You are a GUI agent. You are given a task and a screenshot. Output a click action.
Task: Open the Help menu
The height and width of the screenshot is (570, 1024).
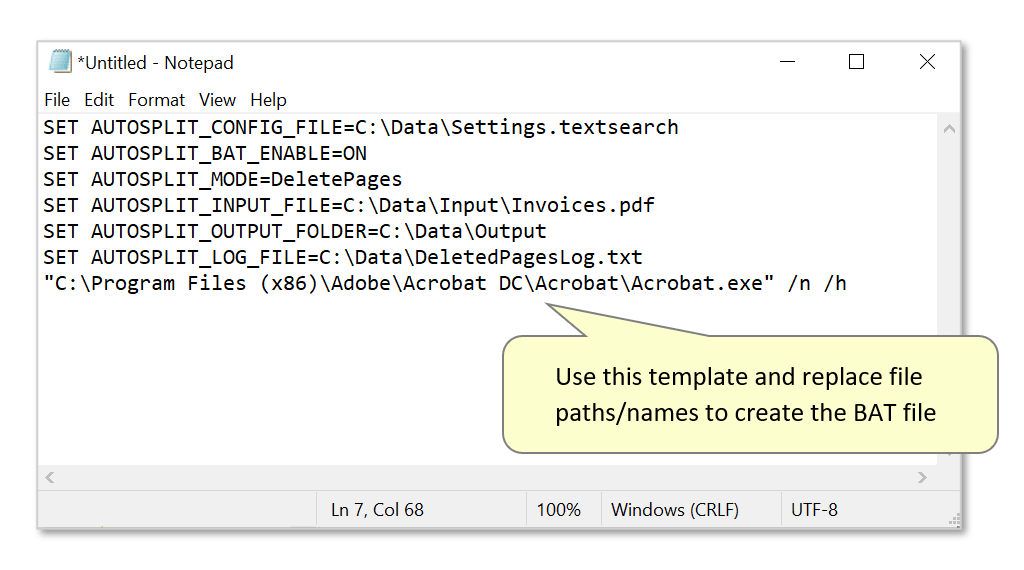[x=268, y=100]
